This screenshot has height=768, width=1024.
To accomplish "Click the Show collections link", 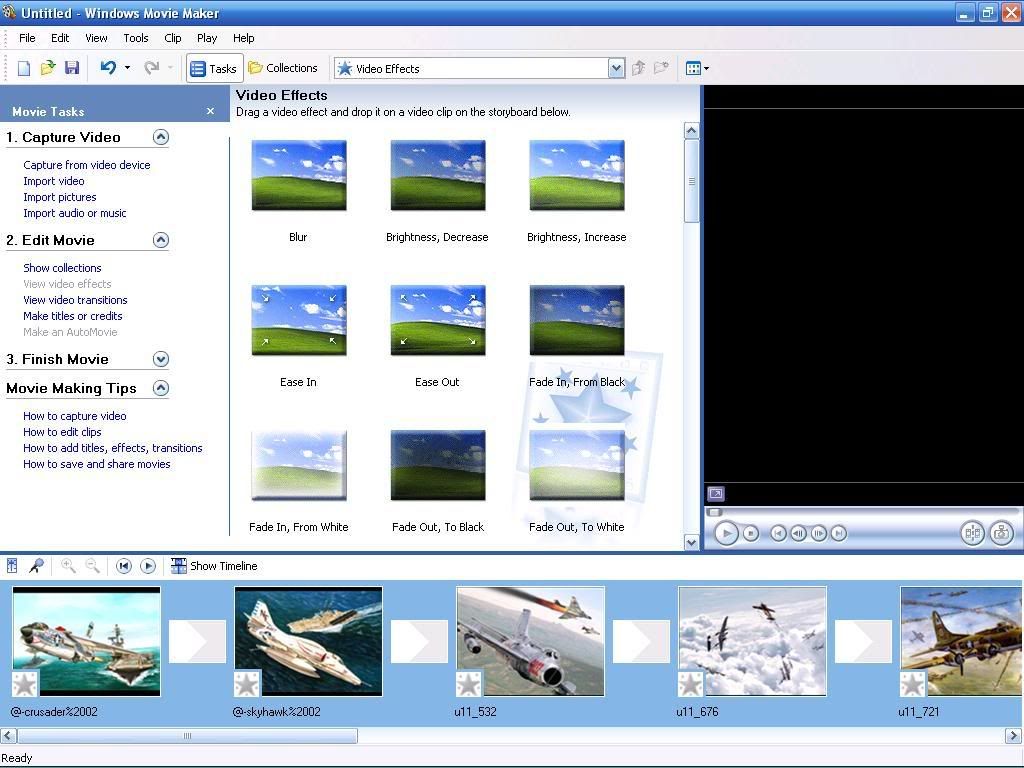I will point(62,268).
